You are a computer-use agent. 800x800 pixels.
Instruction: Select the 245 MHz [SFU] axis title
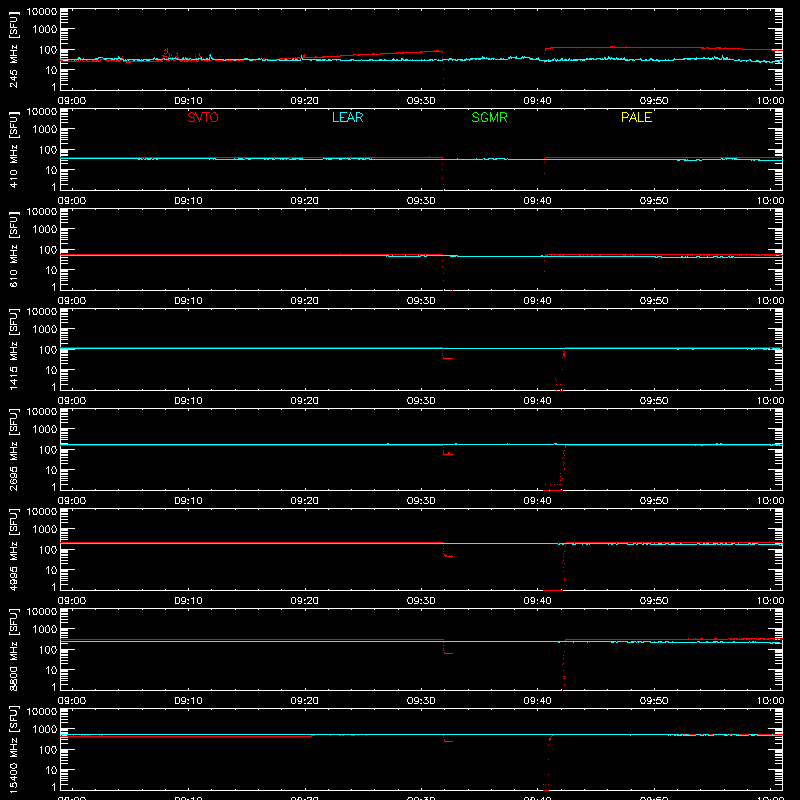point(13,49)
